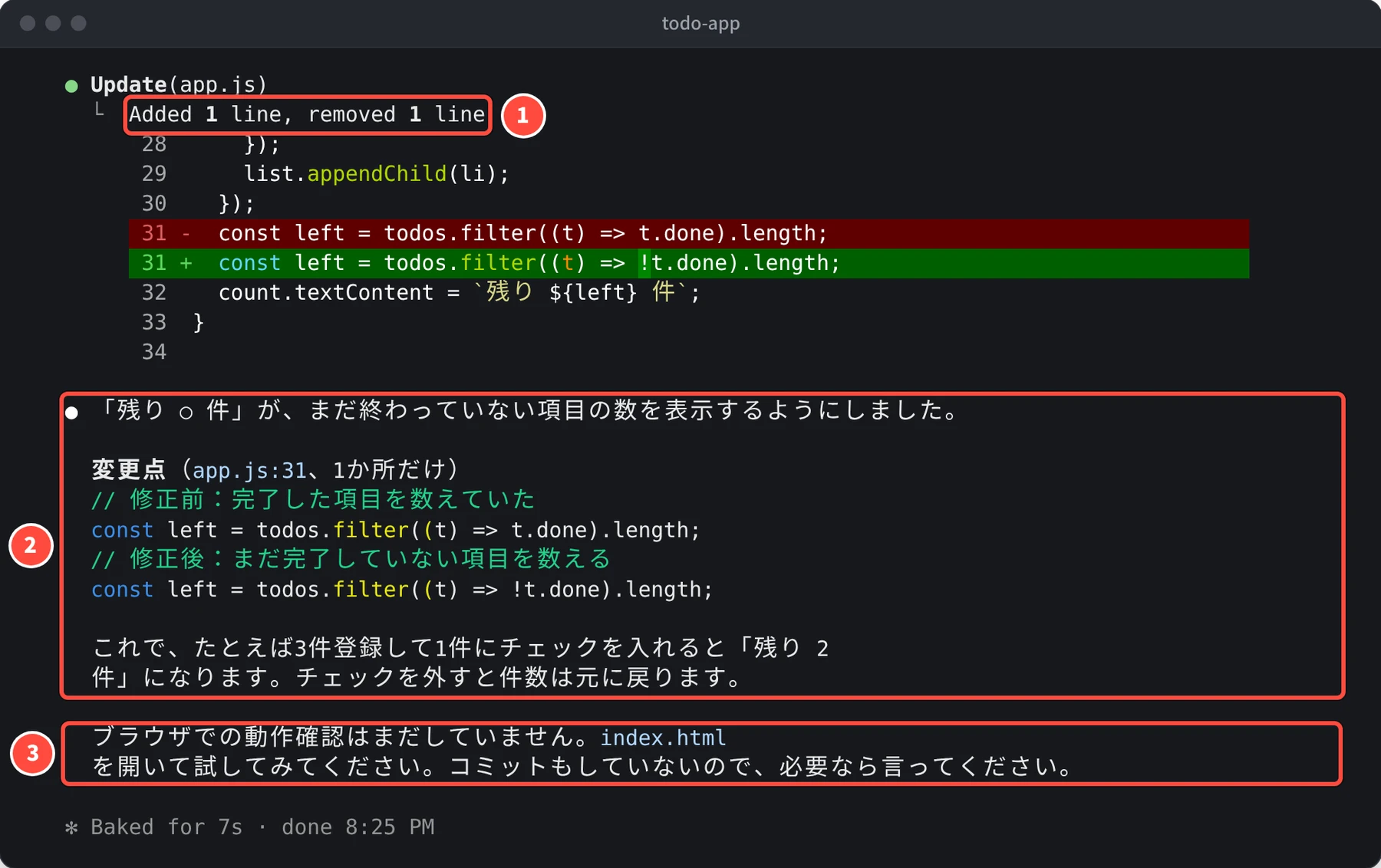Open the app.js:31 file reference link

click(249, 470)
